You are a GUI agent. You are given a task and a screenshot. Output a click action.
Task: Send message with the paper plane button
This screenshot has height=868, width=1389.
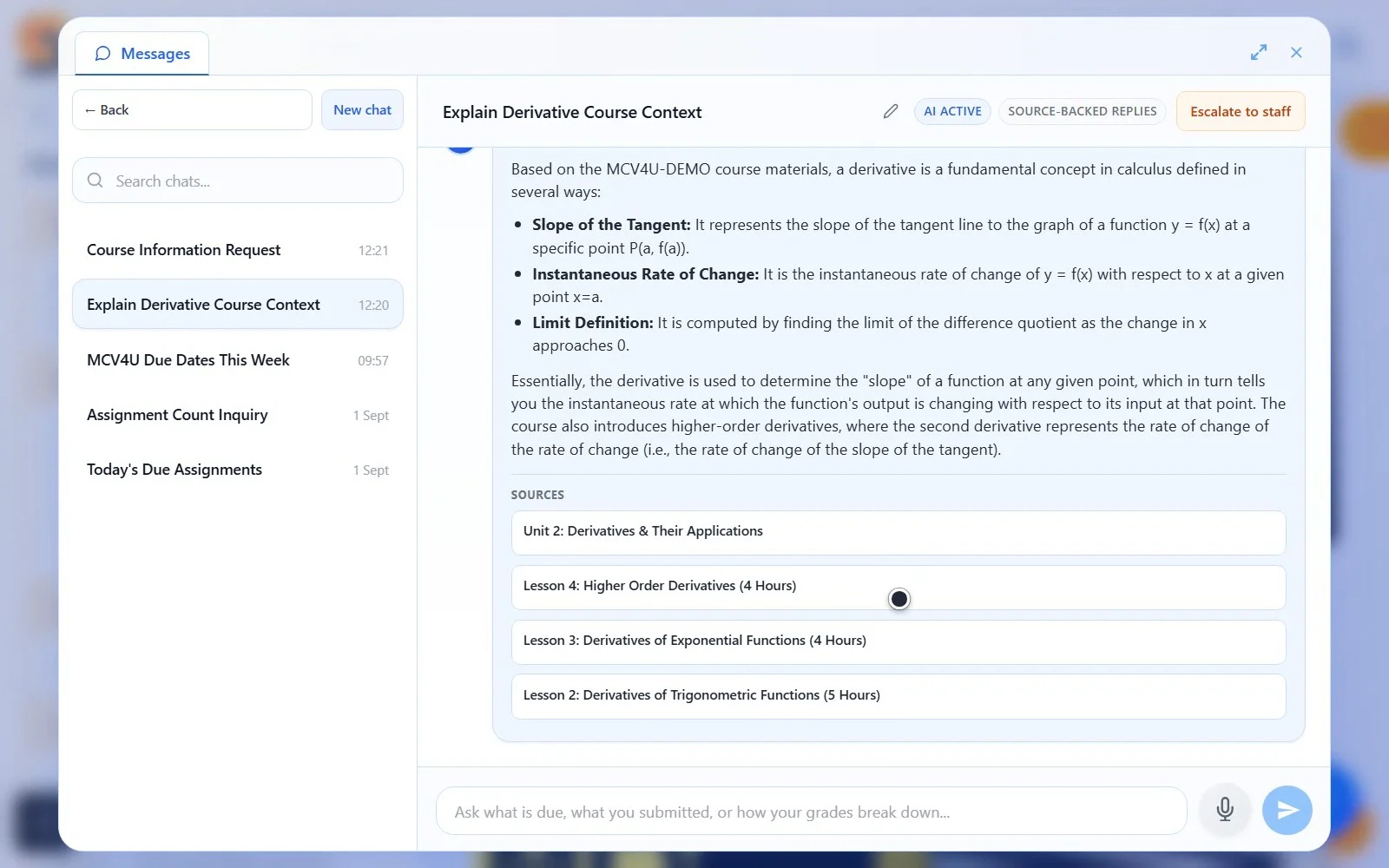(x=1287, y=810)
